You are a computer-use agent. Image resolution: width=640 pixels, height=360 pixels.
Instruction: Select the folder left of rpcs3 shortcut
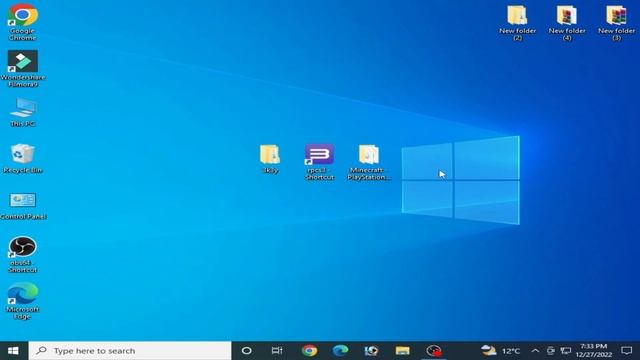270,158
